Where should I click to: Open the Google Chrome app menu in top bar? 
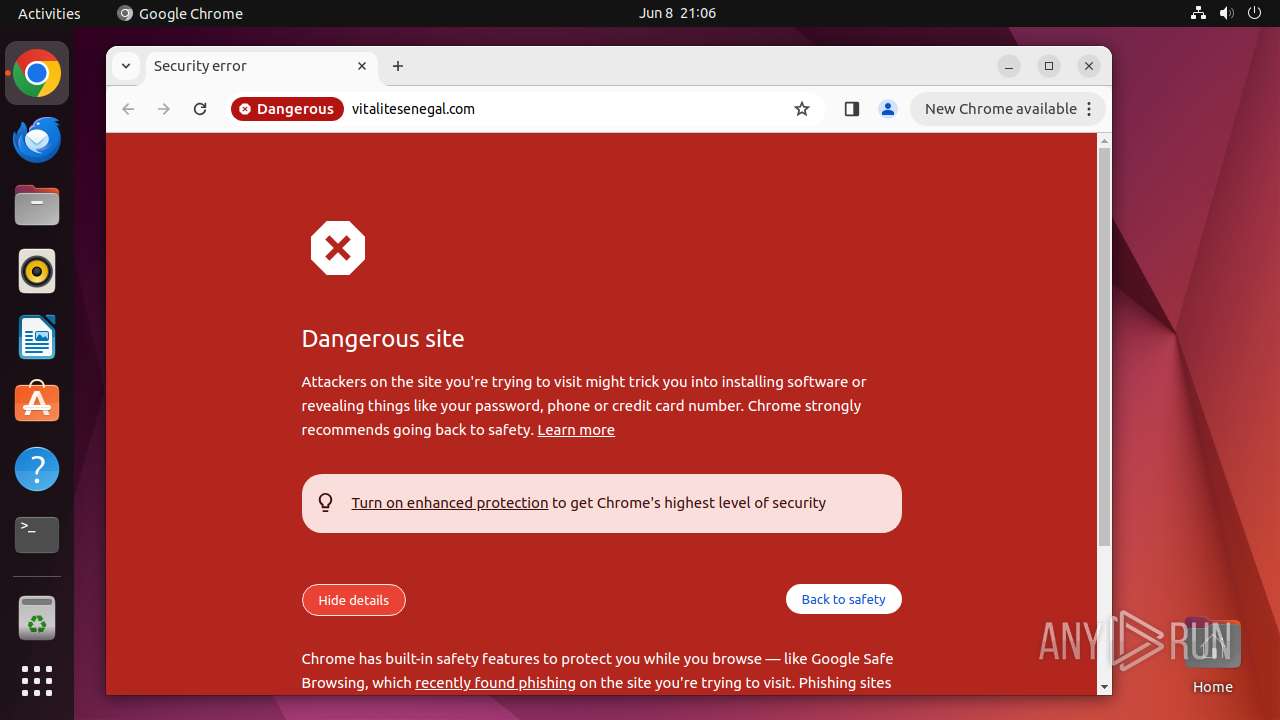(x=180, y=13)
